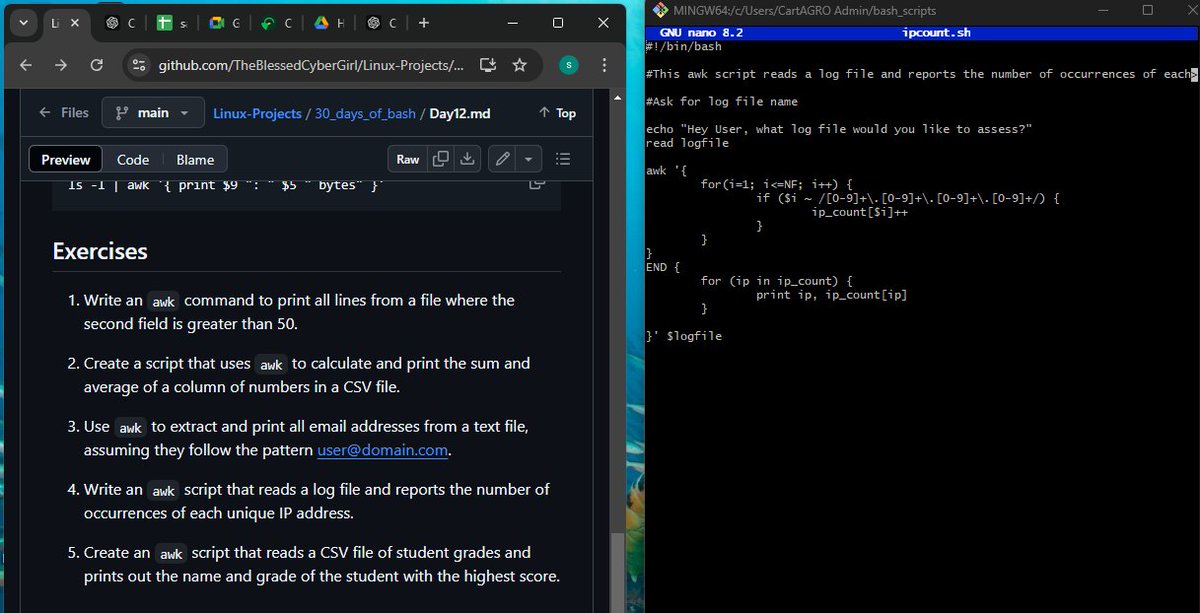Open the user@domain.com link

pyautogui.click(x=381, y=452)
